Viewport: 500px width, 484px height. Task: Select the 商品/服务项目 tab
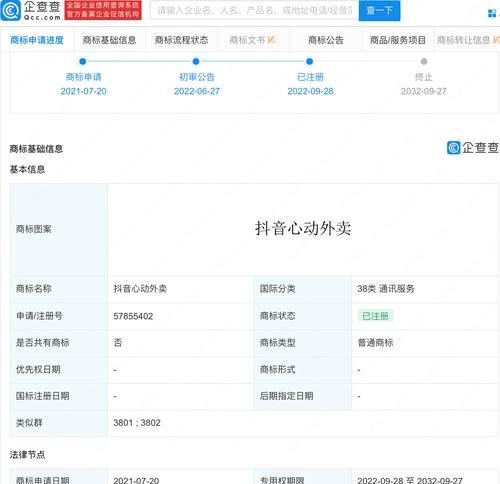(x=398, y=40)
